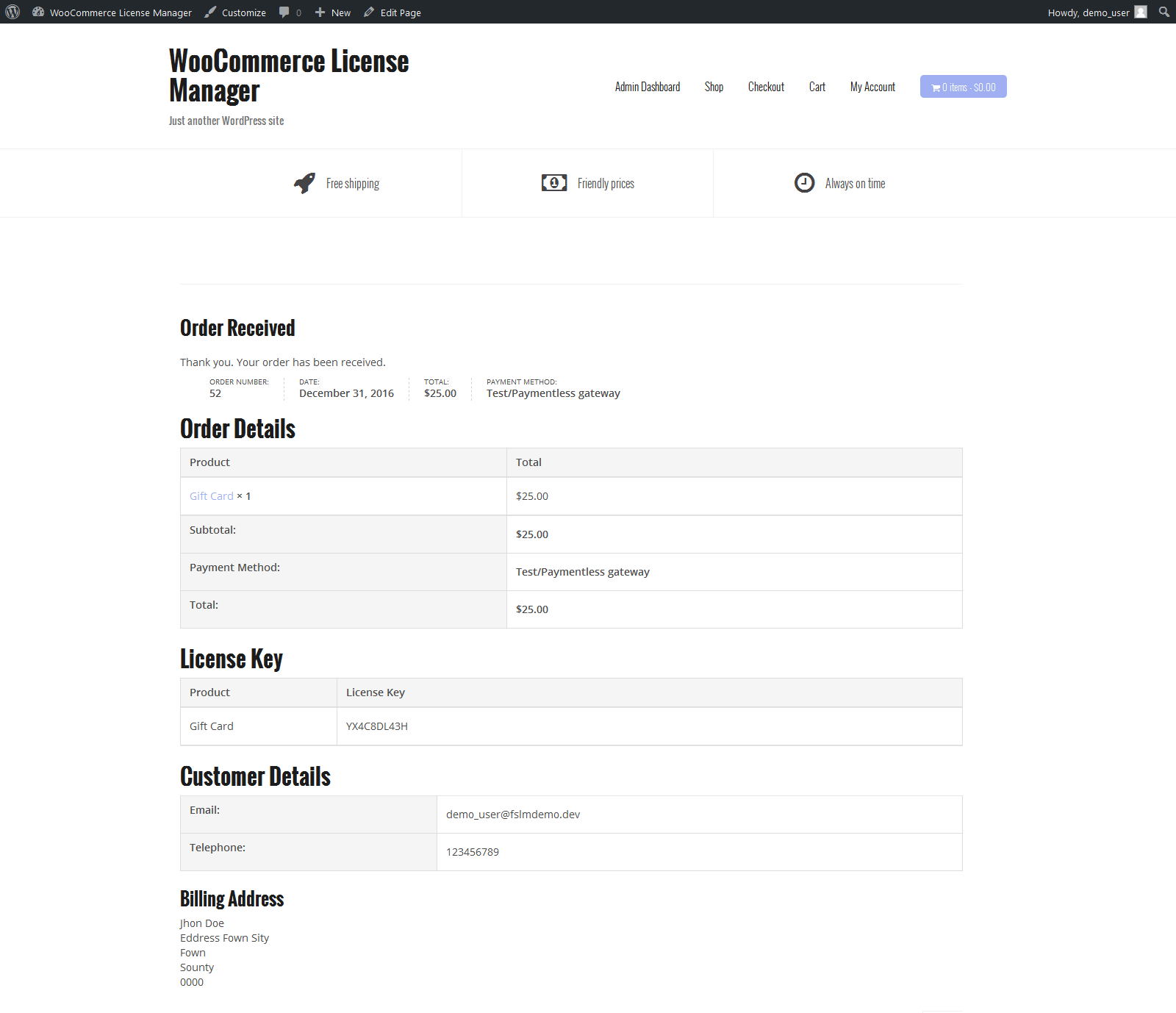Click the money Friendly prices icon
Screen dimensions: 1176x1013
tap(554, 182)
